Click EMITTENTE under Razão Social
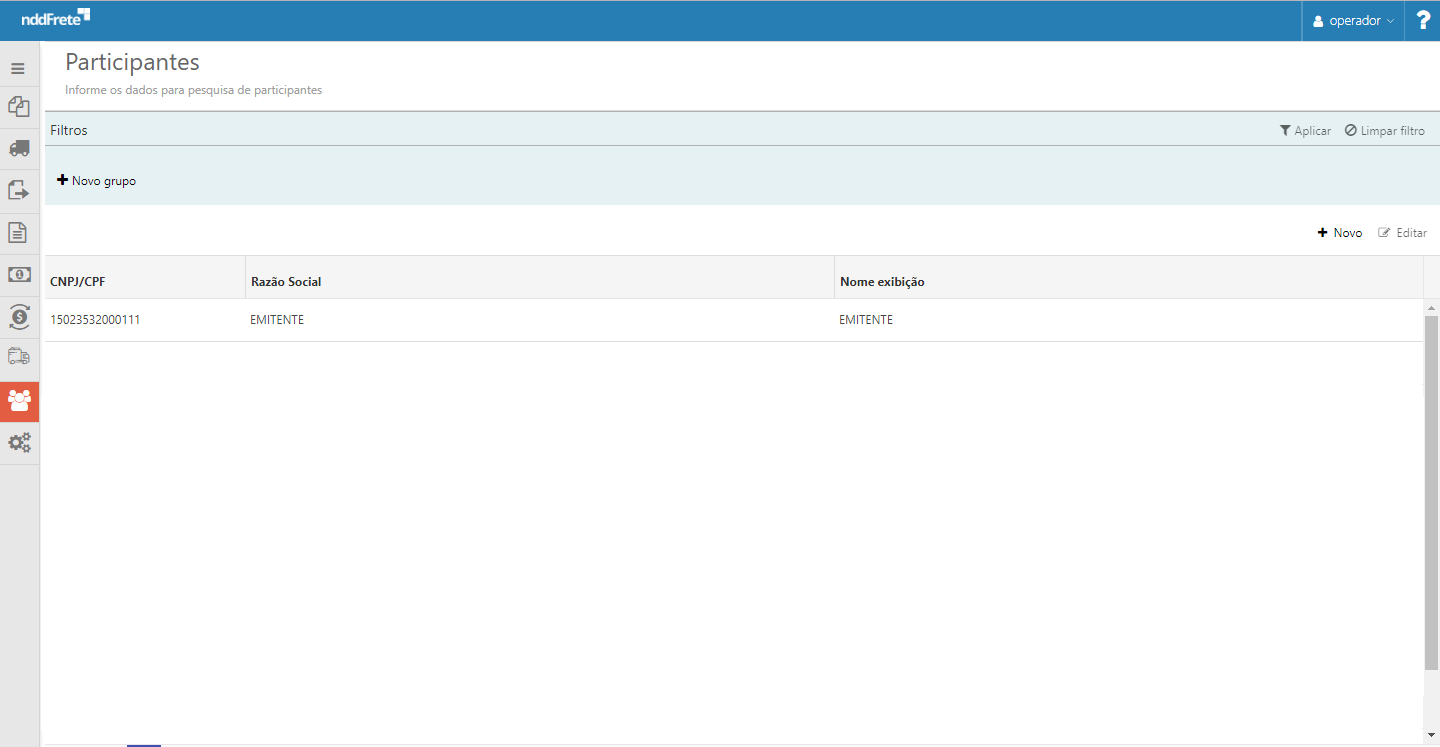The height and width of the screenshot is (747, 1440). coord(277,320)
